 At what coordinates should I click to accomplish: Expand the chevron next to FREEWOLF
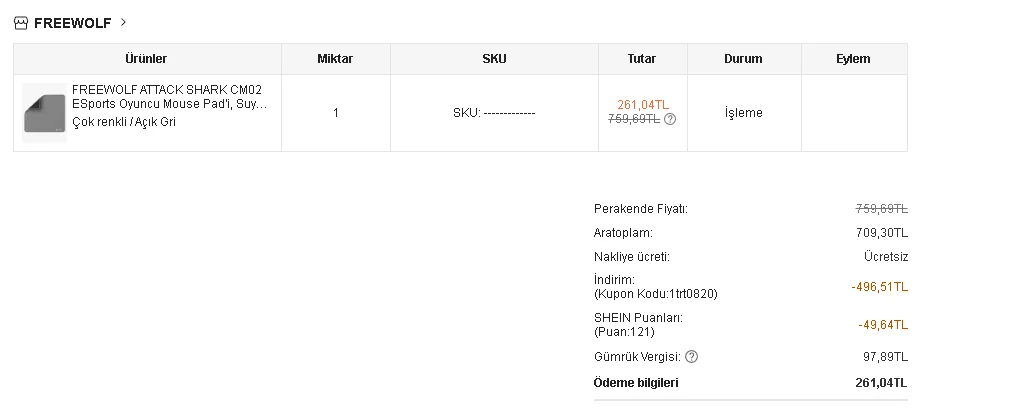(x=123, y=21)
